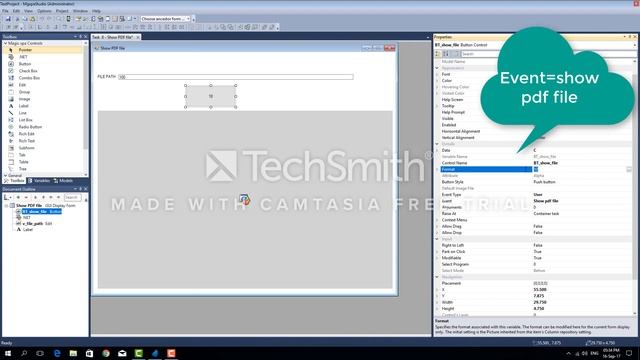Collapse the Details section in Properties
Image resolution: width=640 pixels, height=360 pixels.
pos(437,144)
